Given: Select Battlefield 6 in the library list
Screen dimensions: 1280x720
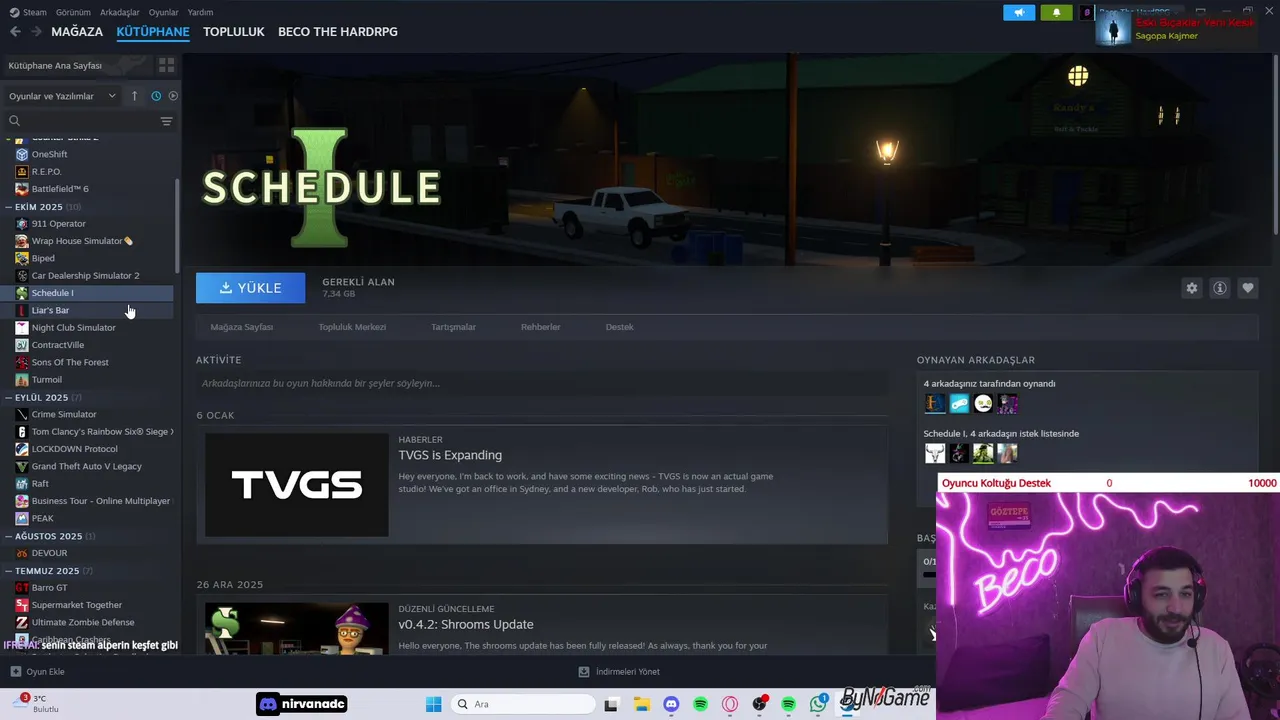Looking at the screenshot, I should tap(60, 189).
